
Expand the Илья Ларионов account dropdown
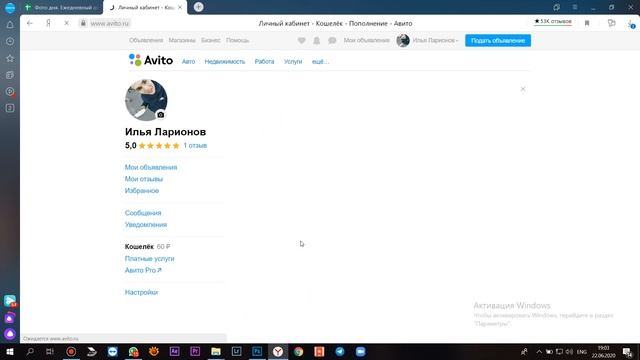435,40
